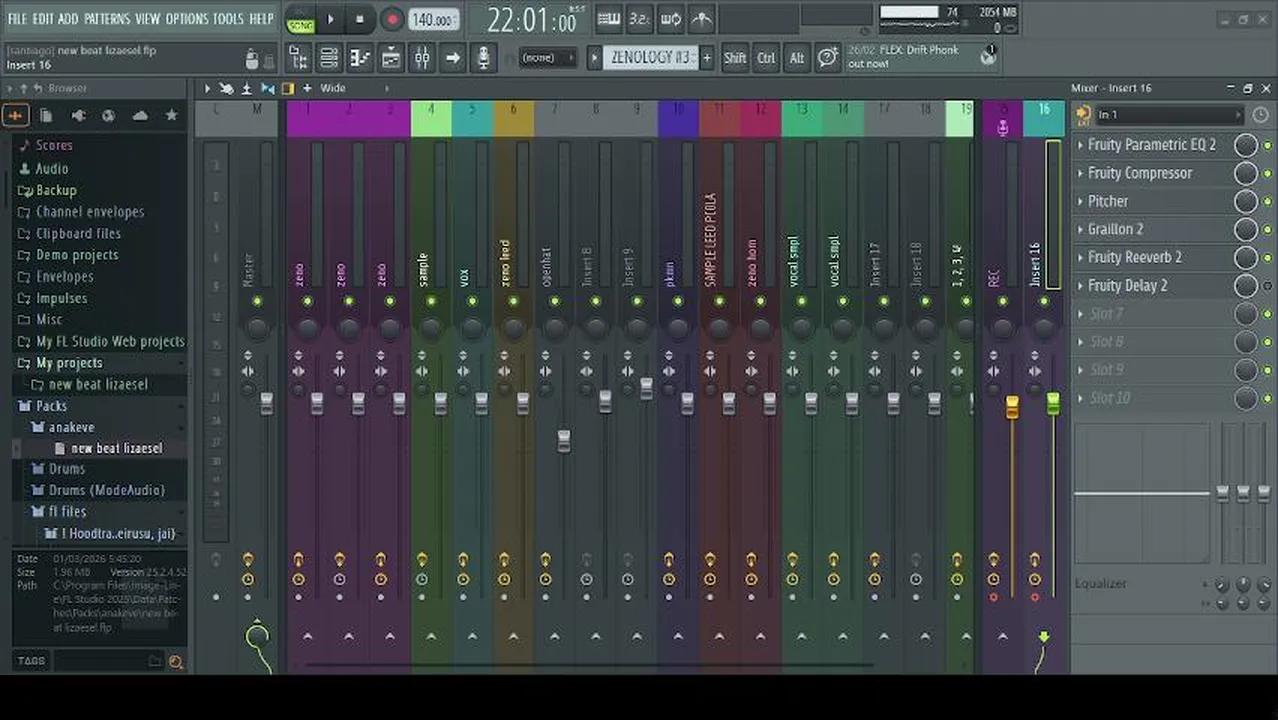
Task: Open Fruity Parametric EQ 2 slot
Action: pyautogui.click(x=1152, y=145)
